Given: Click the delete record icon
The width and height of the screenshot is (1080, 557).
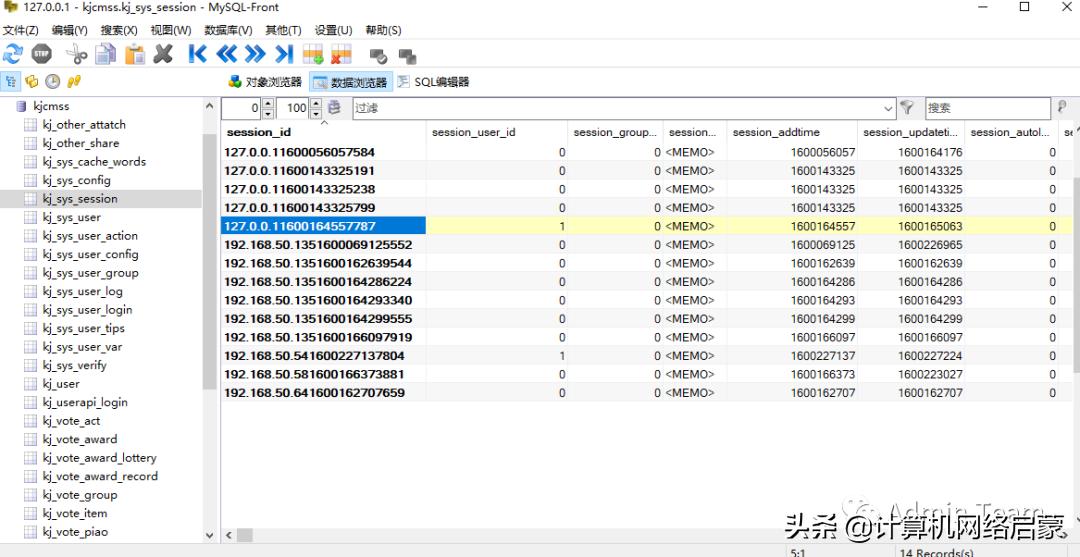Looking at the screenshot, I should pyautogui.click(x=341, y=54).
